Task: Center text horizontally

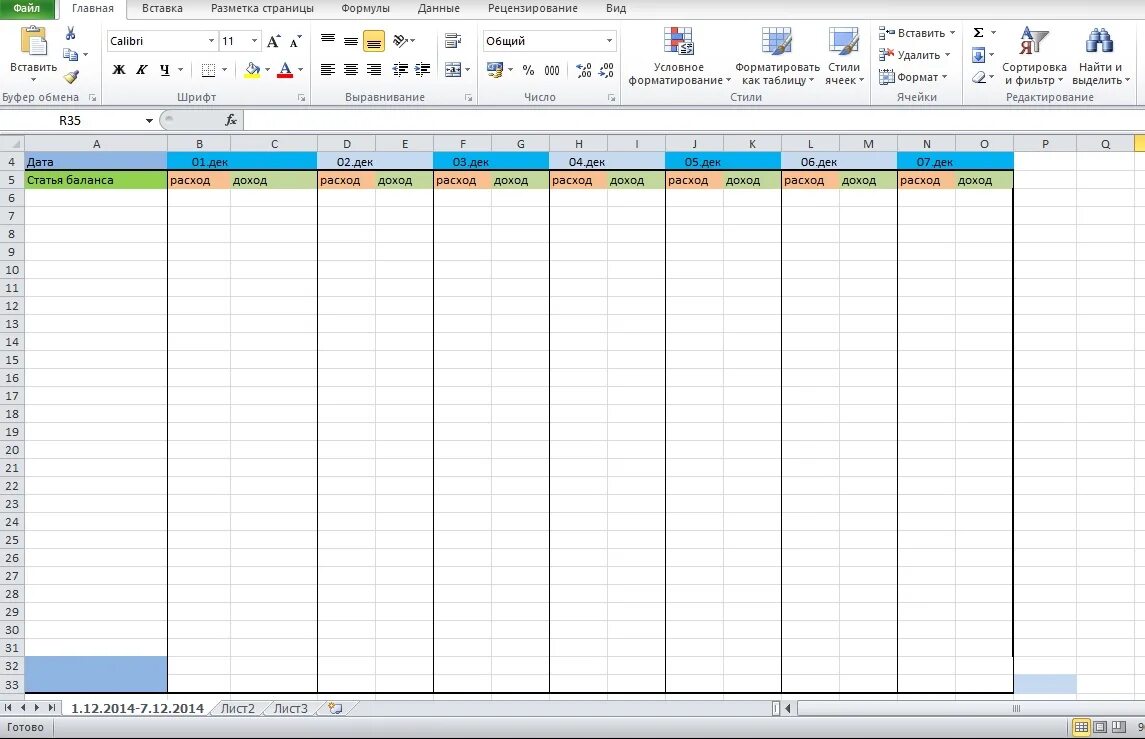Action: pyautogui.click(x=351, y=70)
